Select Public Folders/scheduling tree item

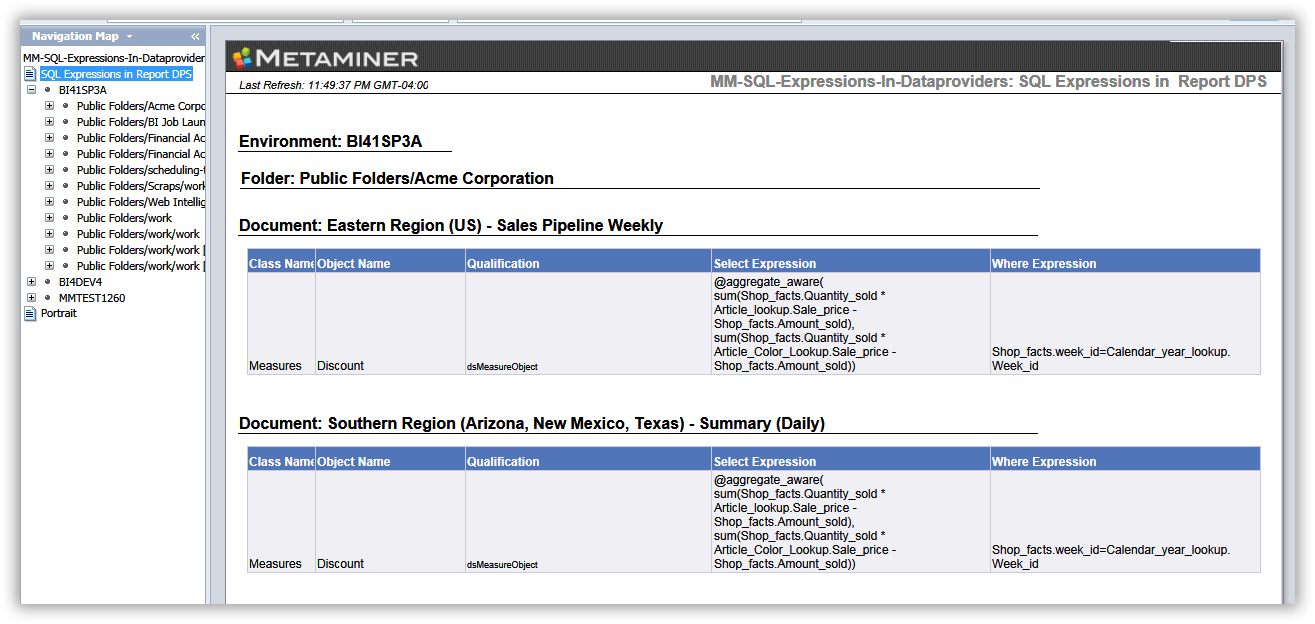(x=141, y=170)
